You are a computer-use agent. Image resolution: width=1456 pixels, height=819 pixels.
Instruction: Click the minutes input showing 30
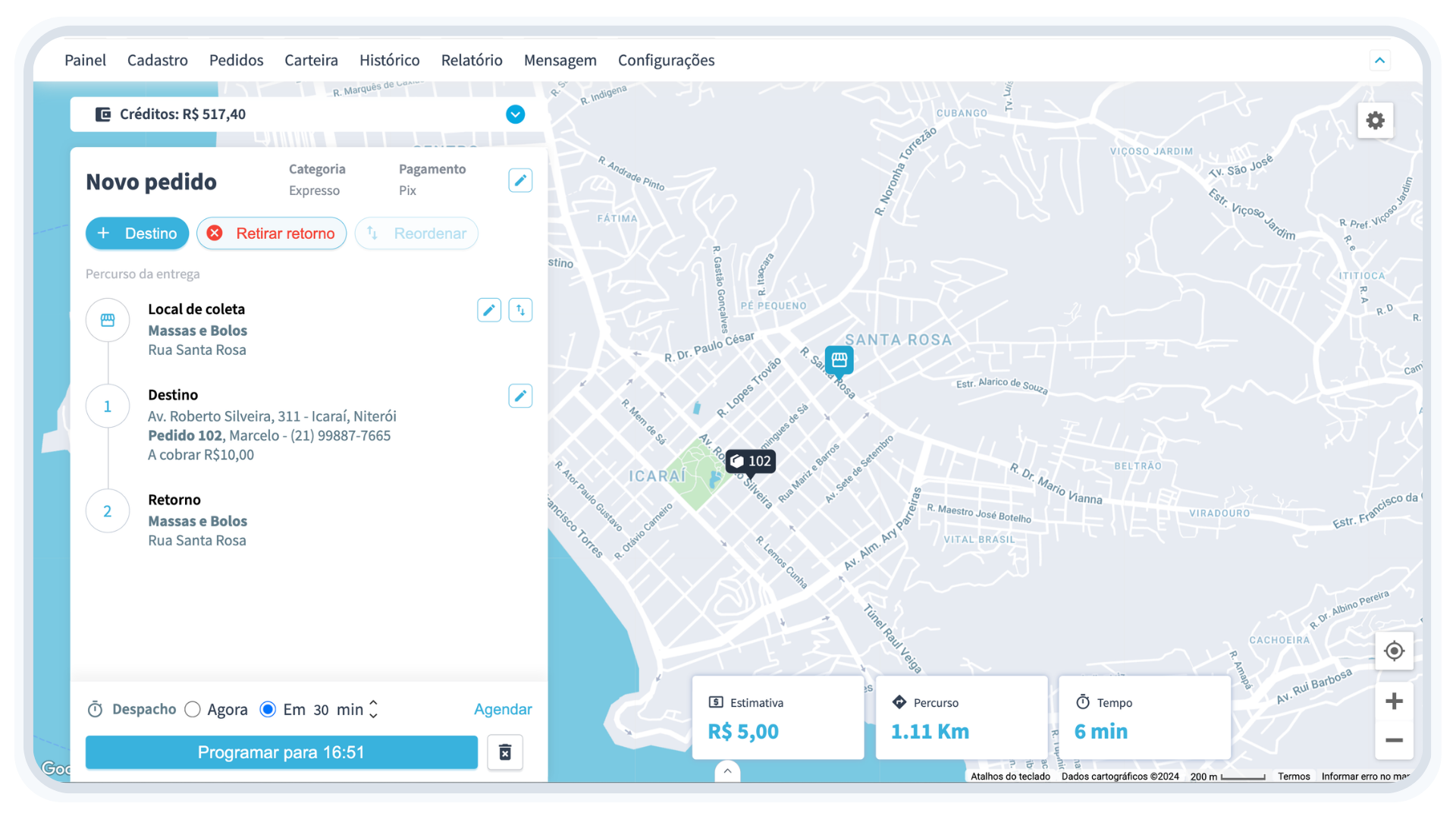[x=322, y=710]
